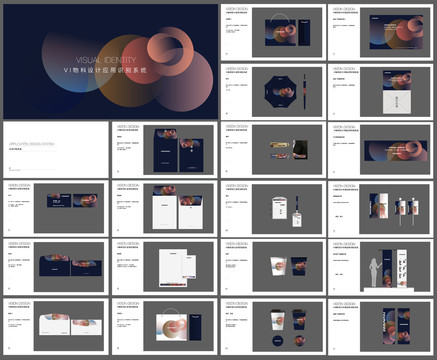The image size is (437, 360).
Task: Select the lidded coffee cups and coasters slide
Action: point(273,327)
